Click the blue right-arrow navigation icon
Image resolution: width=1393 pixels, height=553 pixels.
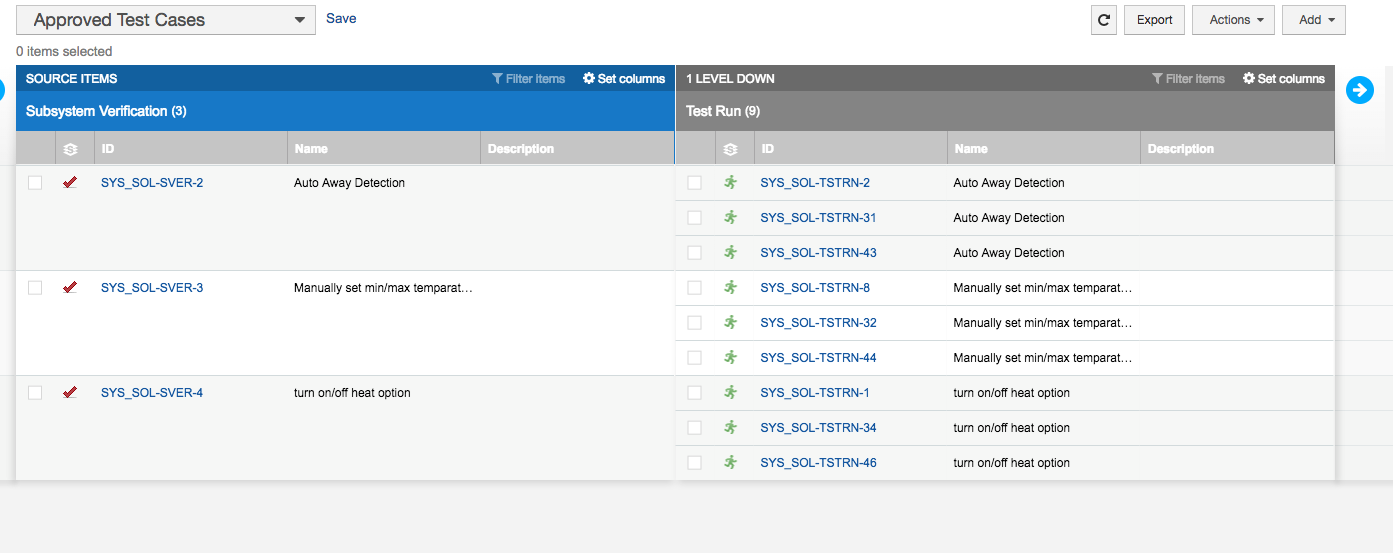1360,90
